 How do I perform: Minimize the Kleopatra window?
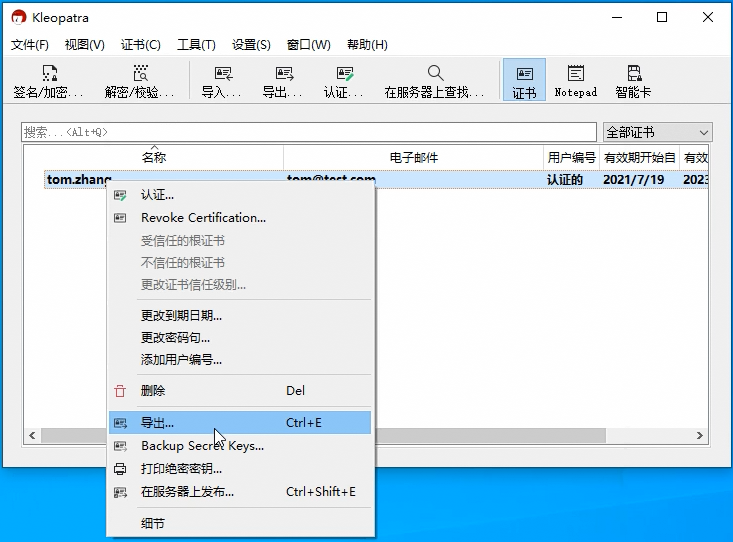click(x=617, y=17)
